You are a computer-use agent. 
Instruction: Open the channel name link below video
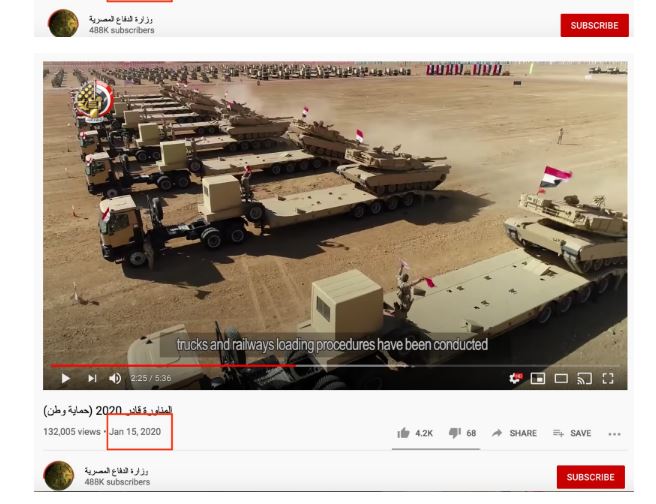click(x=116, y=471)
